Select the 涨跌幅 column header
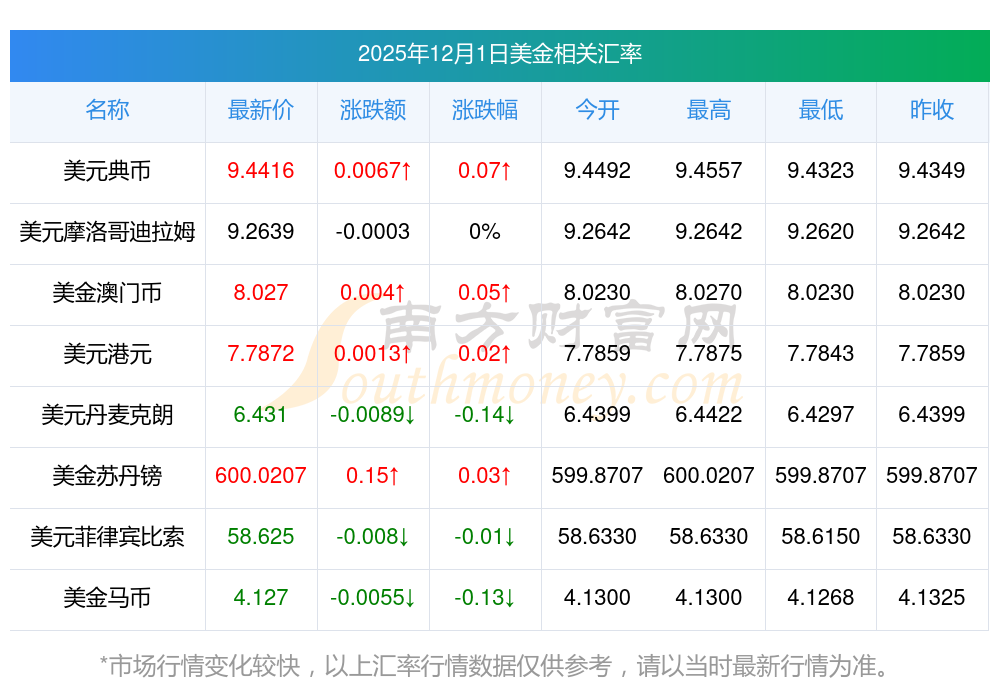This screenshot has height=697, width=1000. point(485,110)
